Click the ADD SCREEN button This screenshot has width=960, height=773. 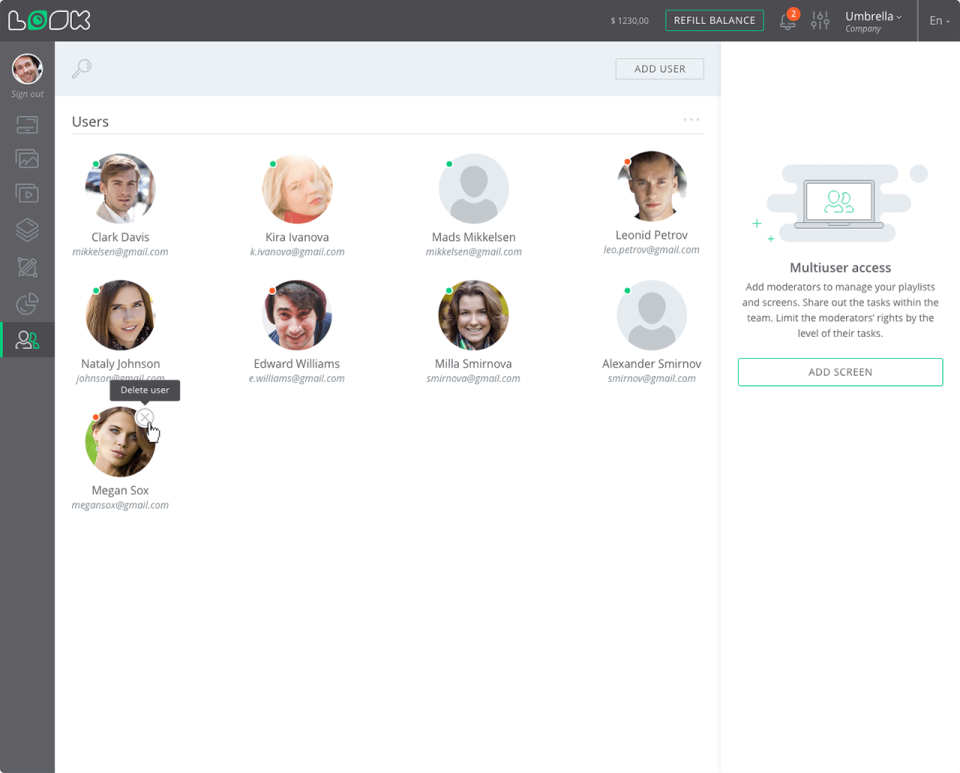840,372
